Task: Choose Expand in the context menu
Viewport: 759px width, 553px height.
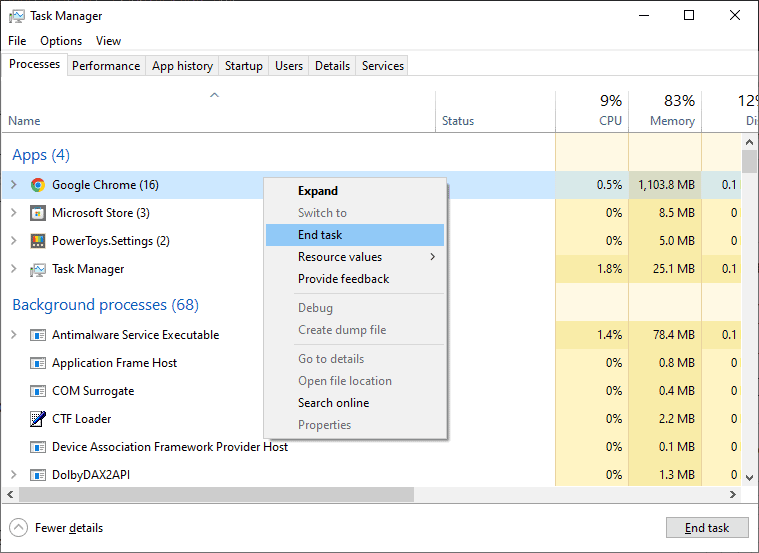Action: [355, 191]
